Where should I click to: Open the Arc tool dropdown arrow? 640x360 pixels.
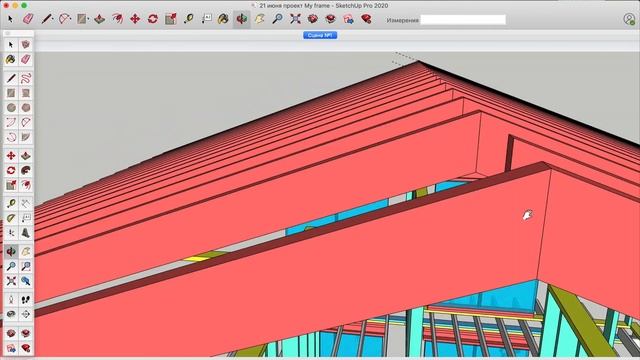pyautogui.click(x=71, y=20)
